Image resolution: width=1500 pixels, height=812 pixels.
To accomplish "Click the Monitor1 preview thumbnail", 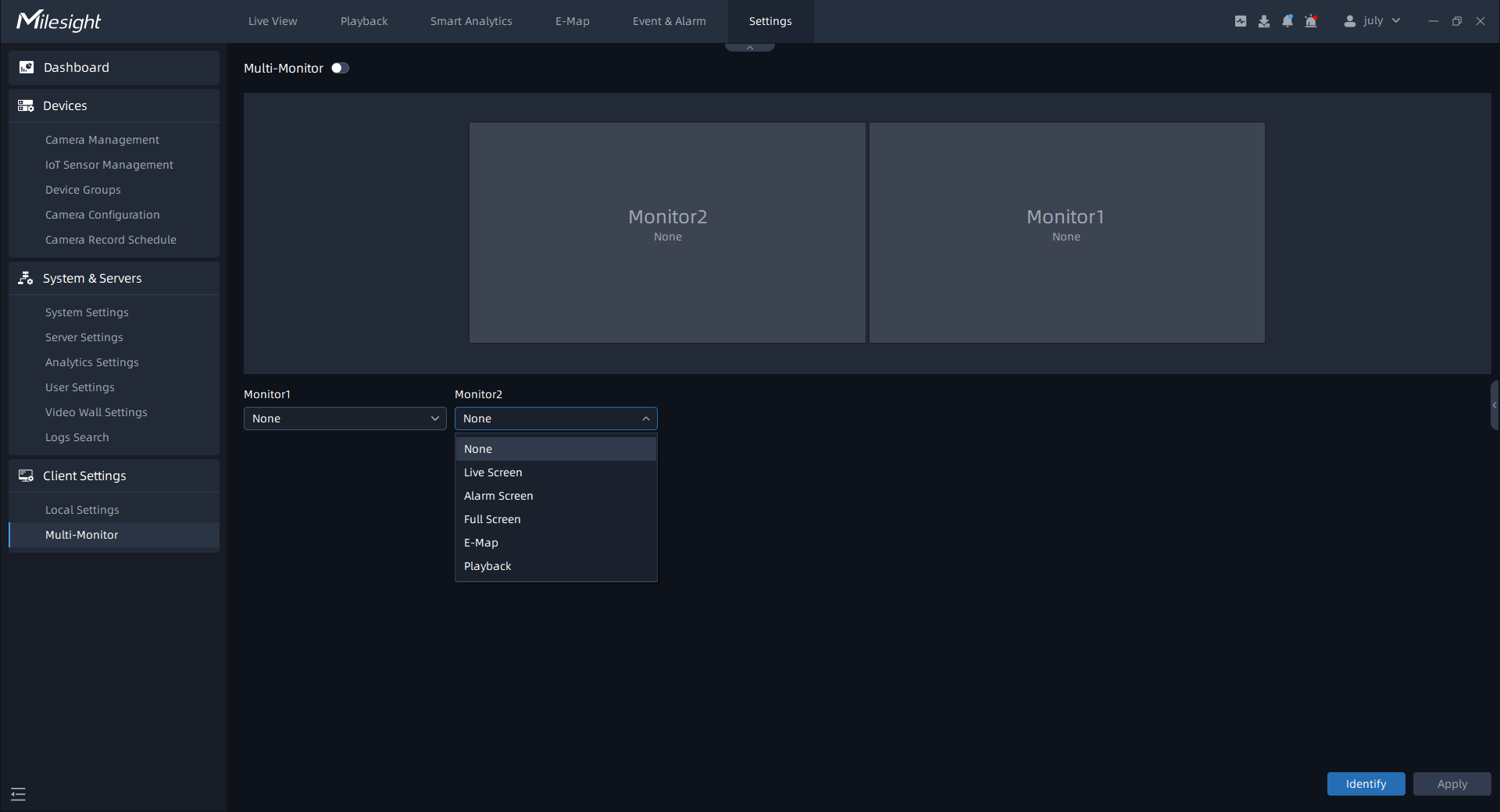I will pyautogui.click(x=1066, y=232).
